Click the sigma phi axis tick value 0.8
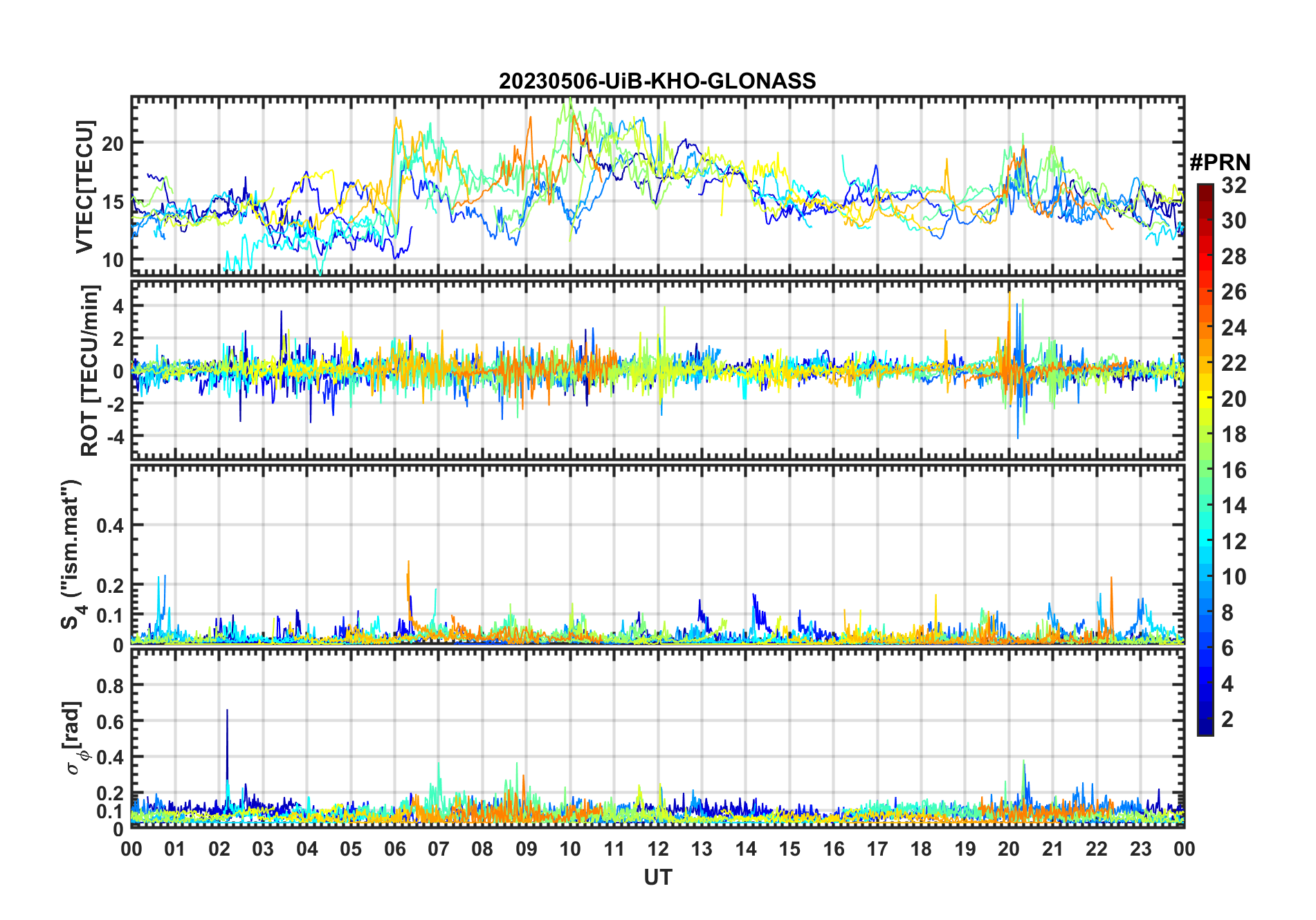This screenshot has height=920, width=1316. coord(110,686)
